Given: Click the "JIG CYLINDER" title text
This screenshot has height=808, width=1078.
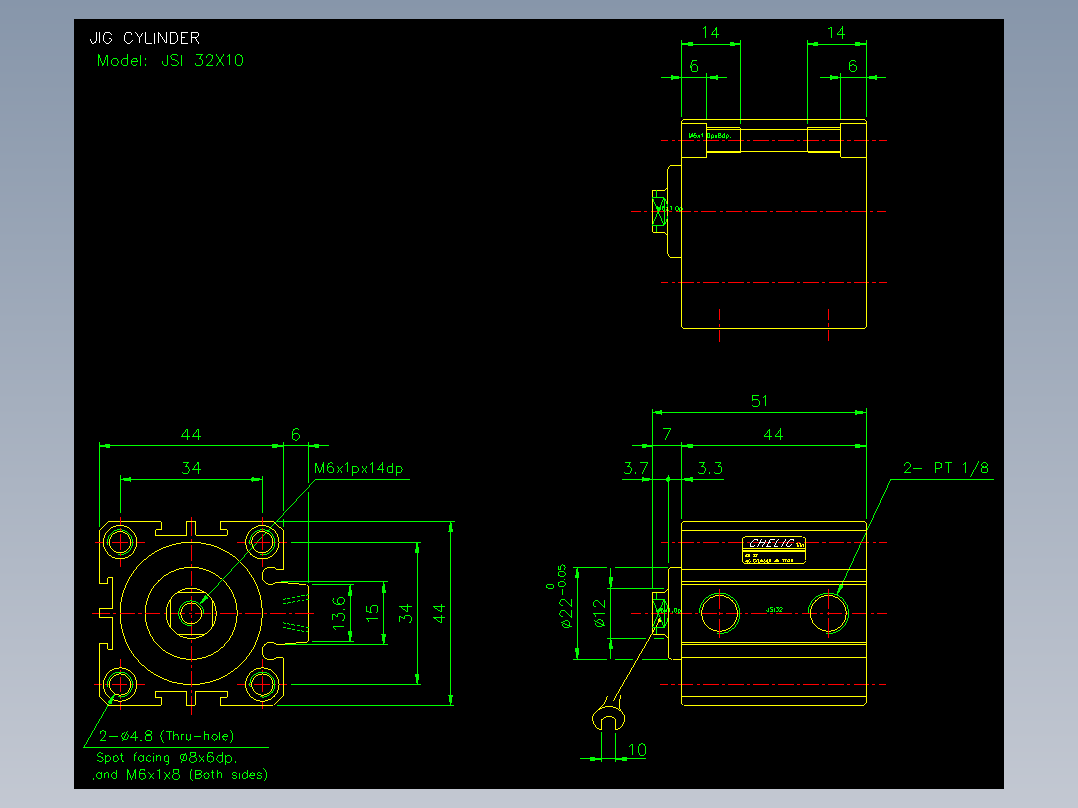Looking at the screenshot, I should [145, 38].
